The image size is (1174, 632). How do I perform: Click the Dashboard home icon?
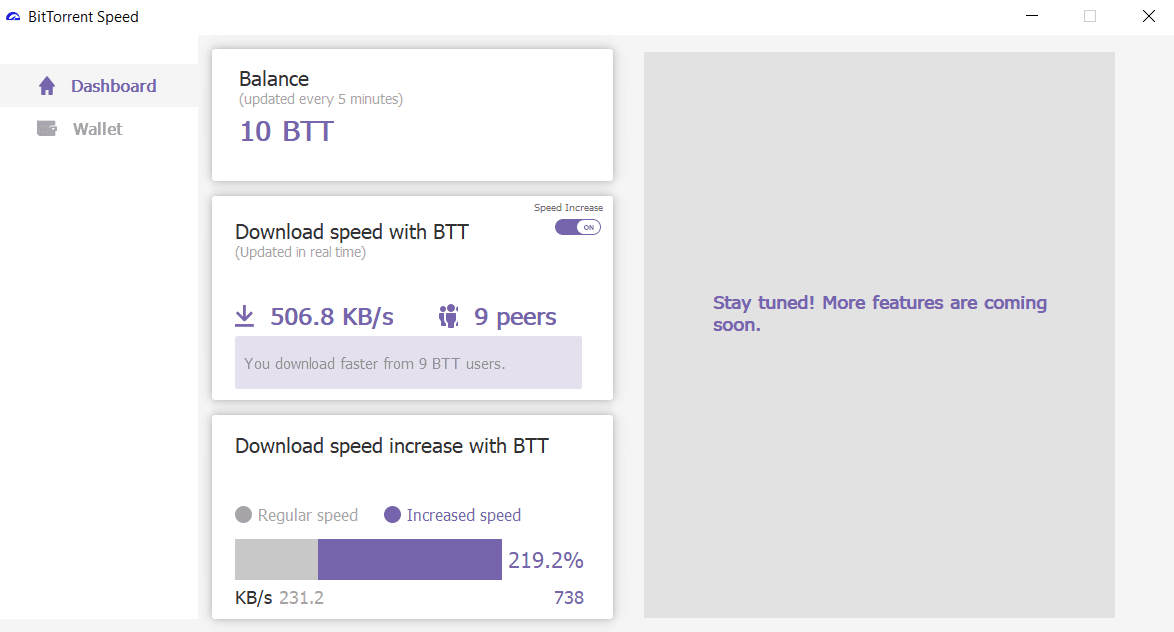(x=47, y=86)
